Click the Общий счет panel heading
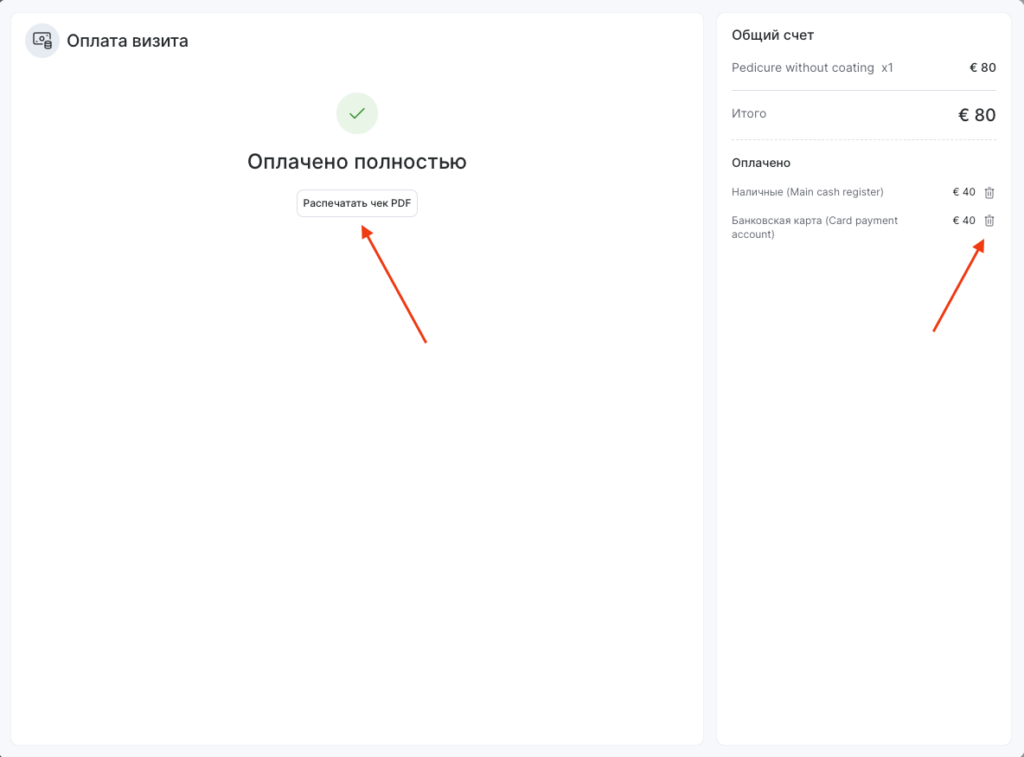 point(773,35)
